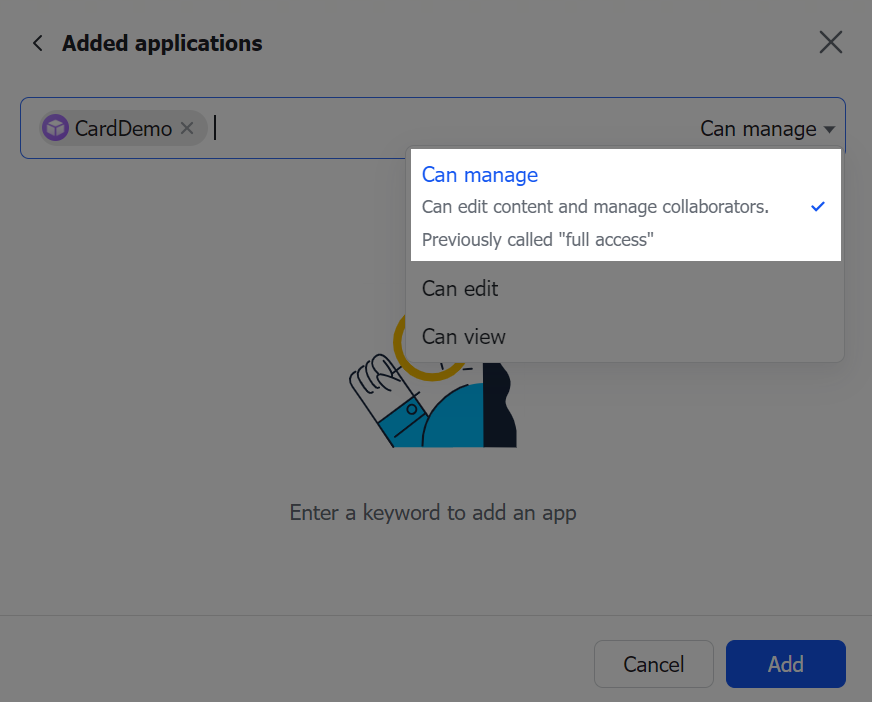
Task: Click the "Enter a keyword to add an app" hint
Action: (433, 513)
